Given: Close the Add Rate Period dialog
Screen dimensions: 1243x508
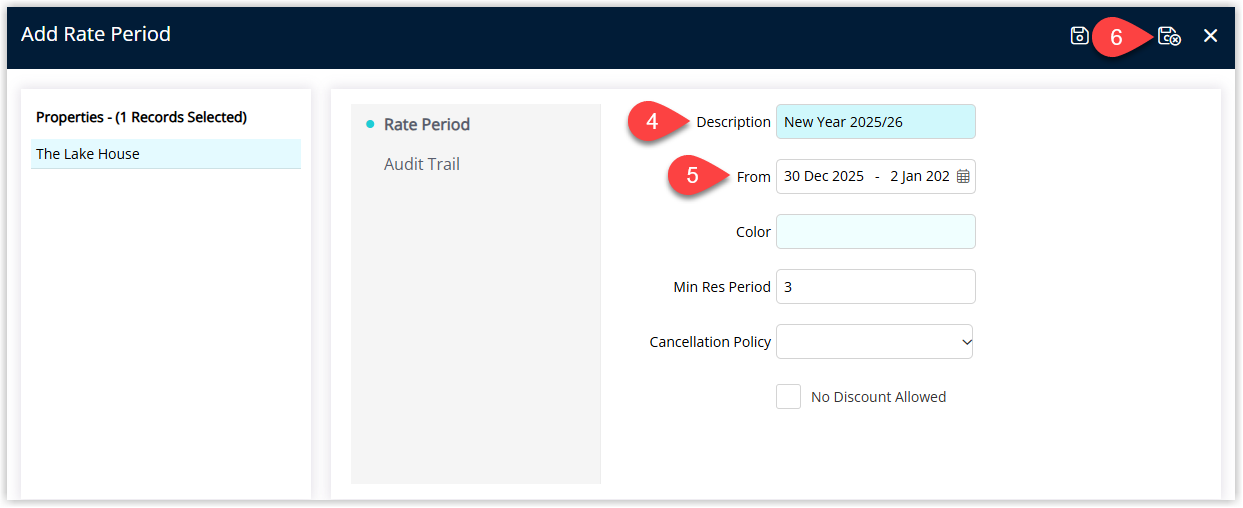Looking at the screenshot, I should point(1210,36).
